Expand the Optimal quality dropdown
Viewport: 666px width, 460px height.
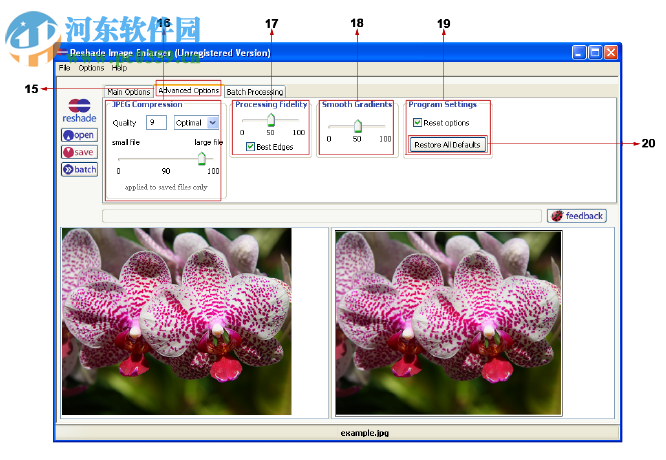point(213,123)
